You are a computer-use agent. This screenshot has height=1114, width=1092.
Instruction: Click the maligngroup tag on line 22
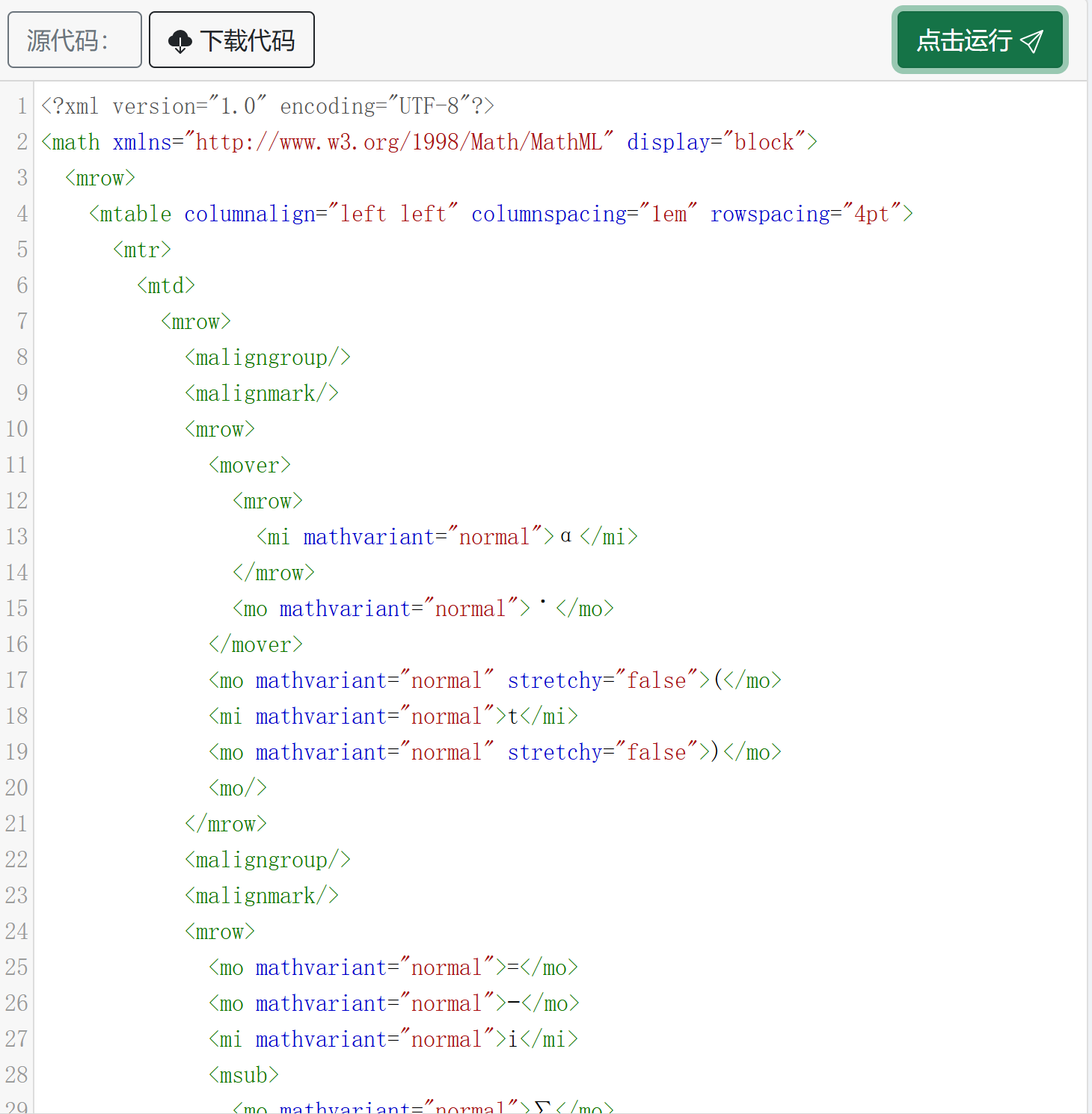(x=267, y=859)
